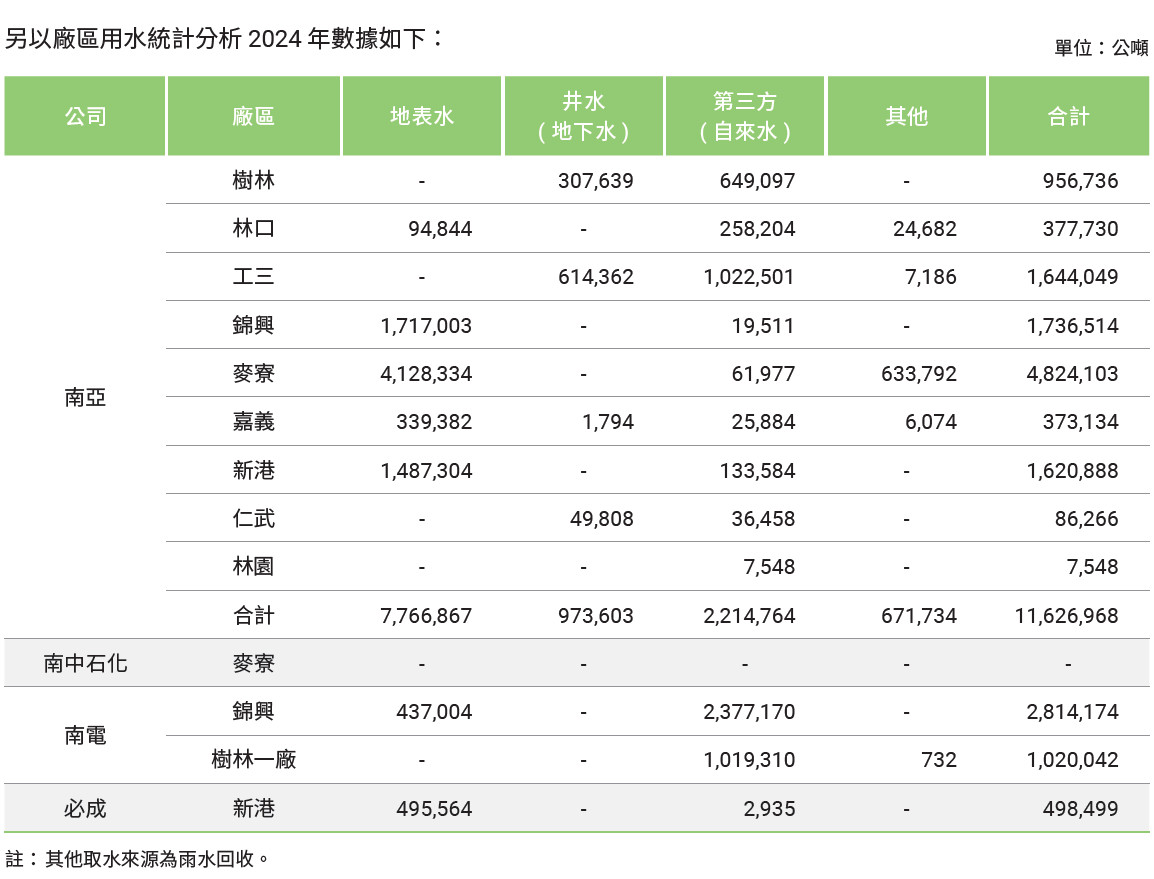Click the 第三方（自來水） column header
The width and height of the screenshot is (1154, 879).
tap(745, 114)
